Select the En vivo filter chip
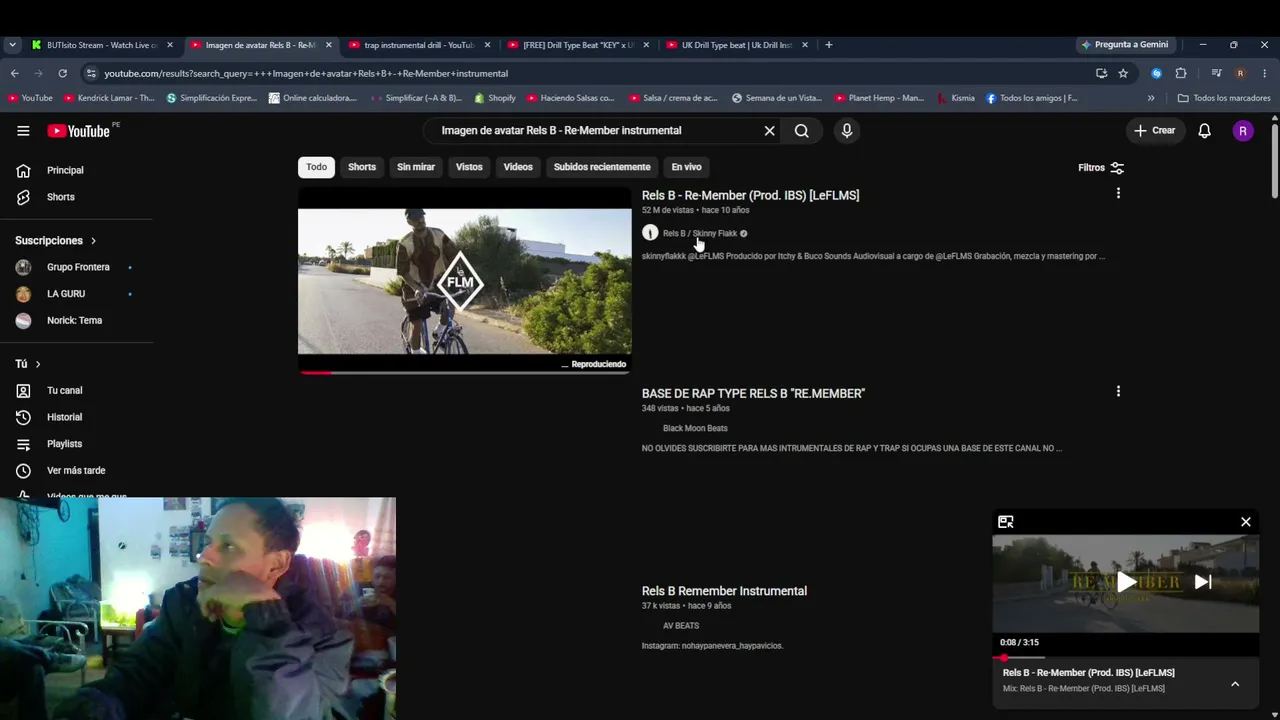 tap(686, 167)
